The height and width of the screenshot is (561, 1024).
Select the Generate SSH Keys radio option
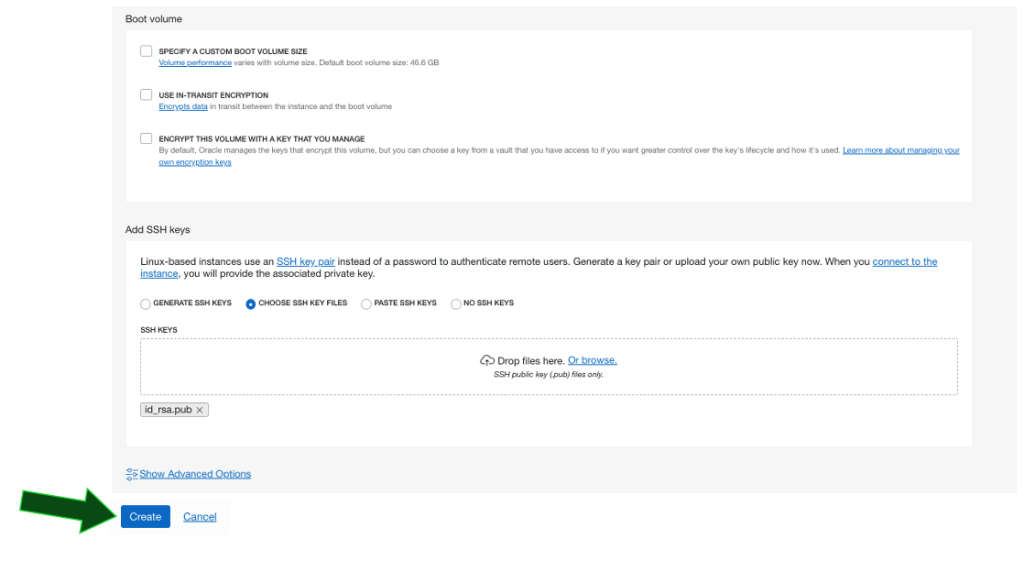[x=146, y=303]
